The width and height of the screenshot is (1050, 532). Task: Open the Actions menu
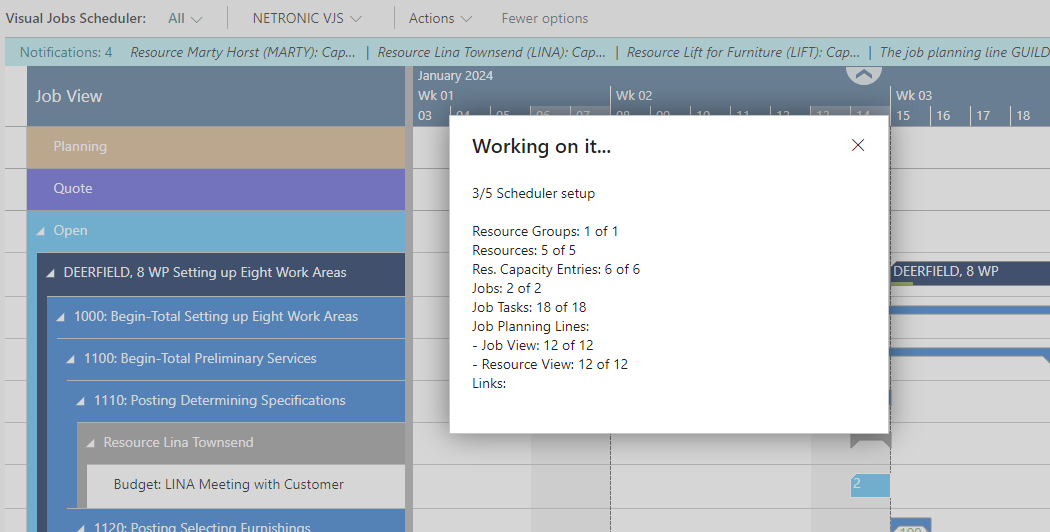tap(439, 18)
